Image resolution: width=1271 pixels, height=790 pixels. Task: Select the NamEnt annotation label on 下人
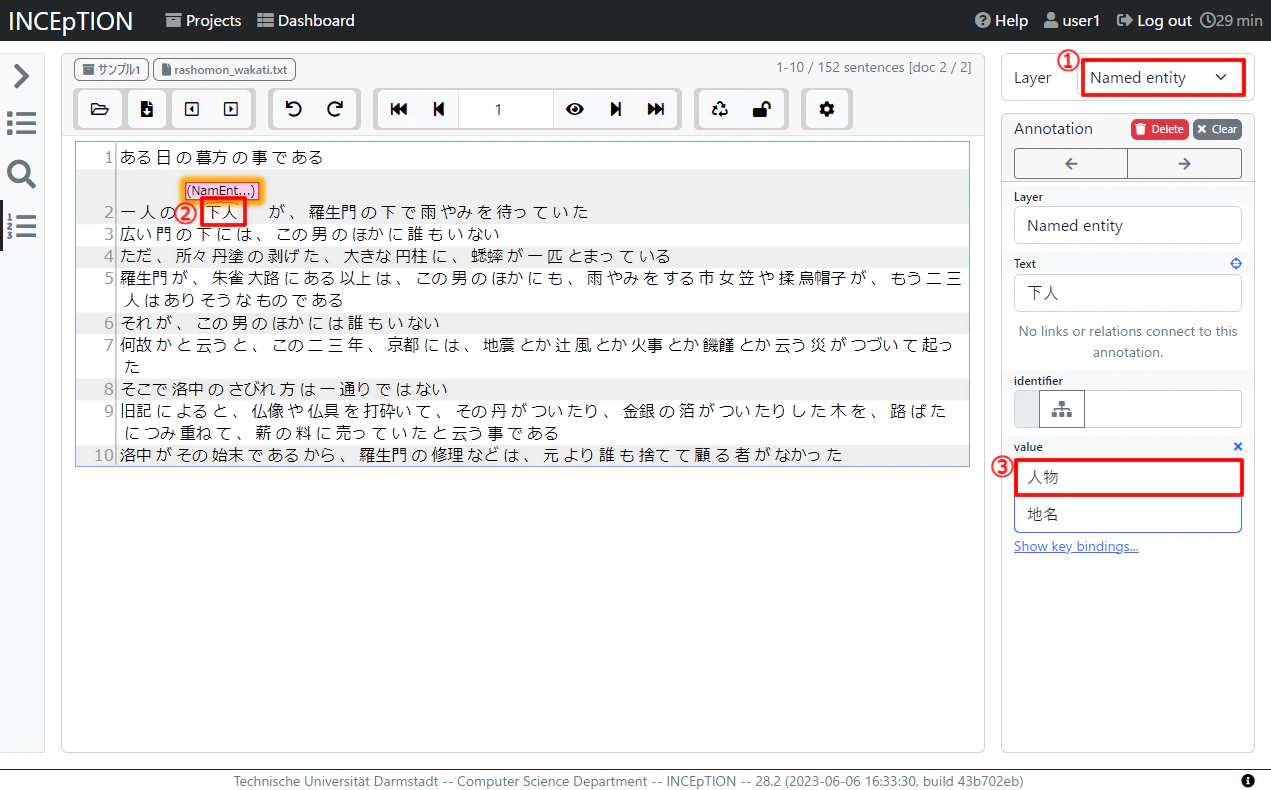pos(222,190)
